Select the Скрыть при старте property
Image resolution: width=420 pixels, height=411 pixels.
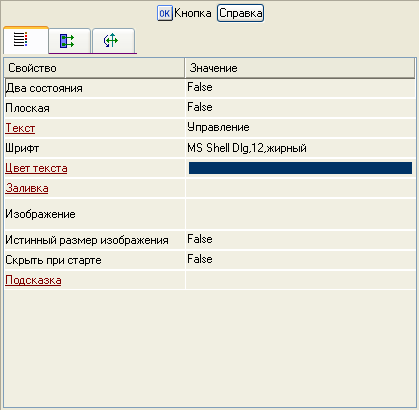click(x=53, y=260)
